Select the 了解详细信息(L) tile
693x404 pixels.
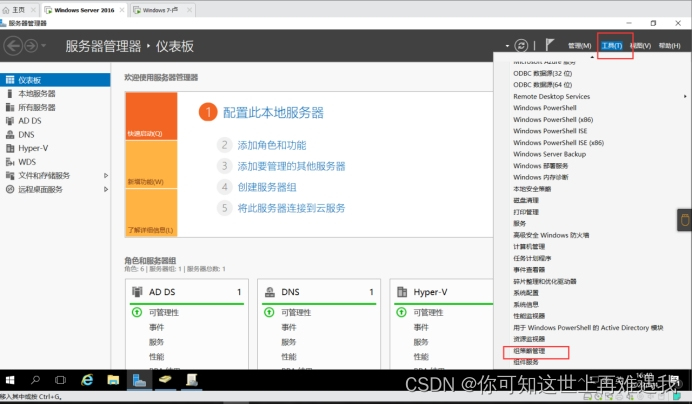152,213
